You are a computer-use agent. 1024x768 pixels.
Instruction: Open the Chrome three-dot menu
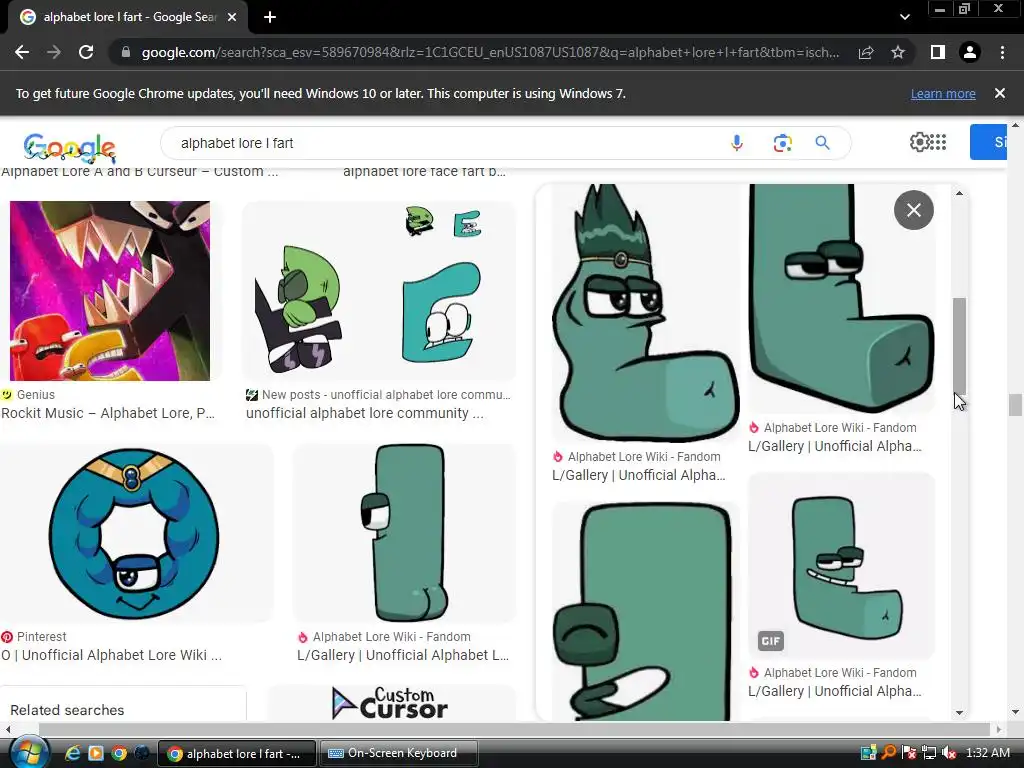(x=1002, y=52)
